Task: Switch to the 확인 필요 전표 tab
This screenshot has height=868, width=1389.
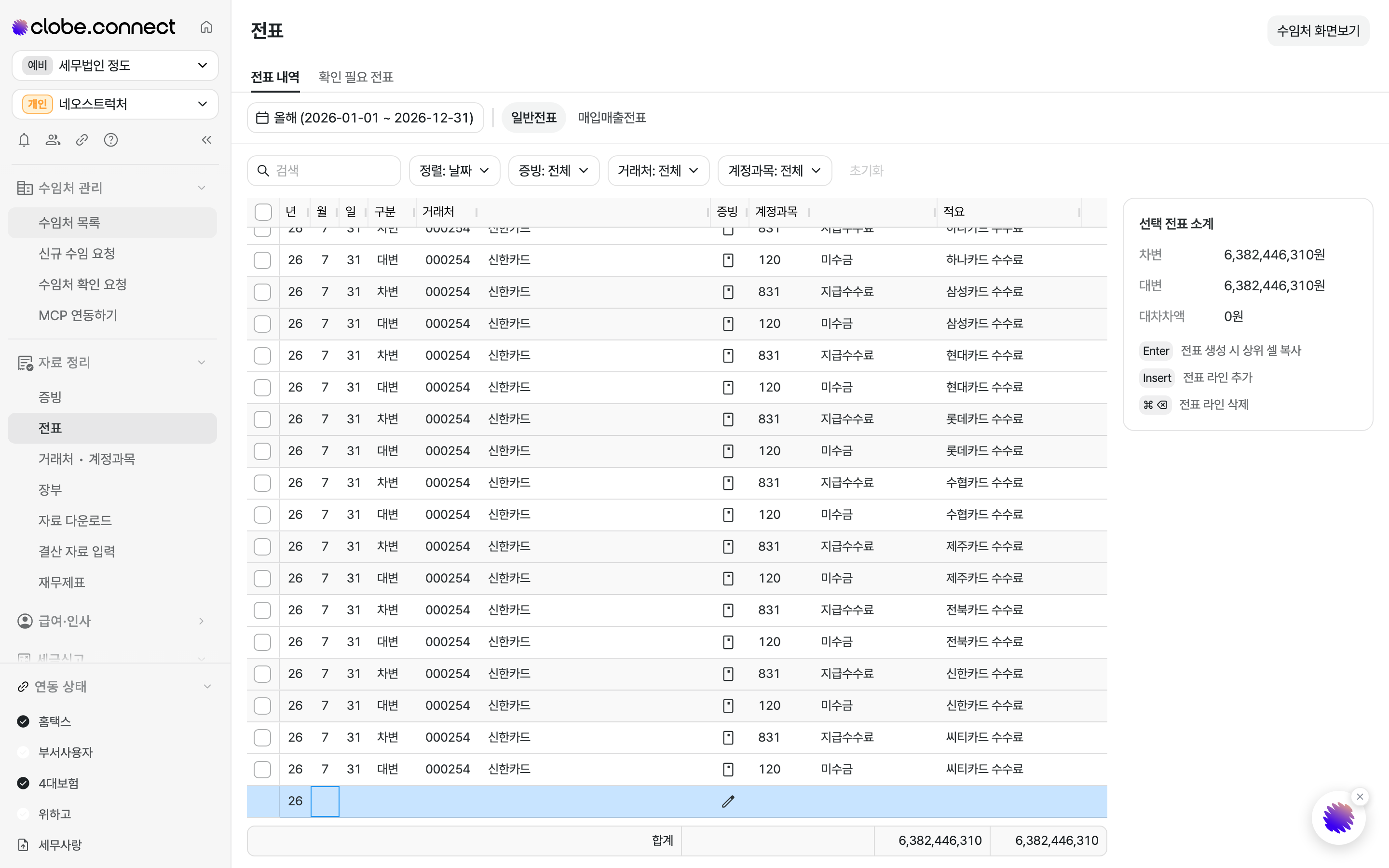Action: click(356, 77)
